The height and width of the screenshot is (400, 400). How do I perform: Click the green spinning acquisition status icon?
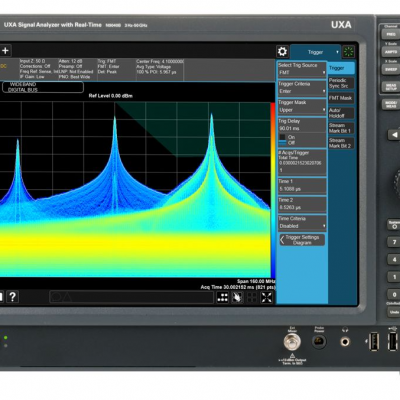349,52
